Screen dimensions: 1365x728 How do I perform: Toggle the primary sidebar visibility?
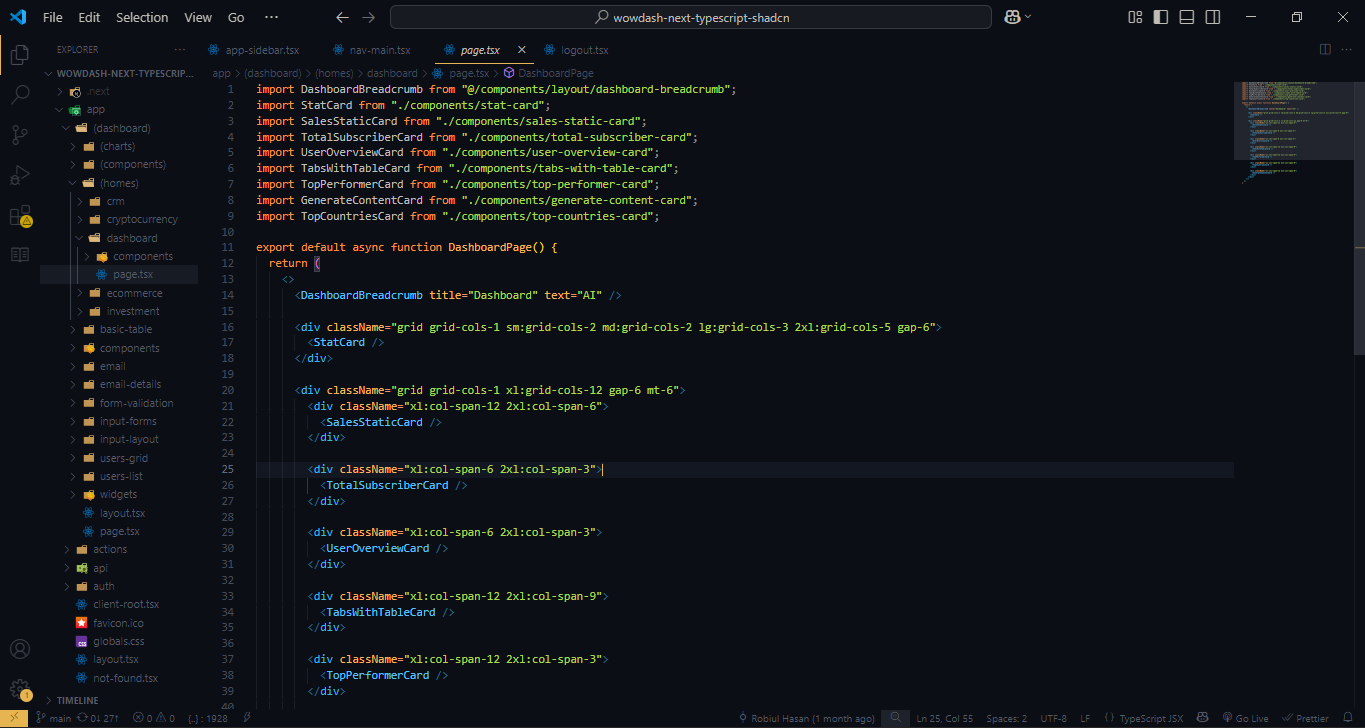click(x=1161, y=17)
